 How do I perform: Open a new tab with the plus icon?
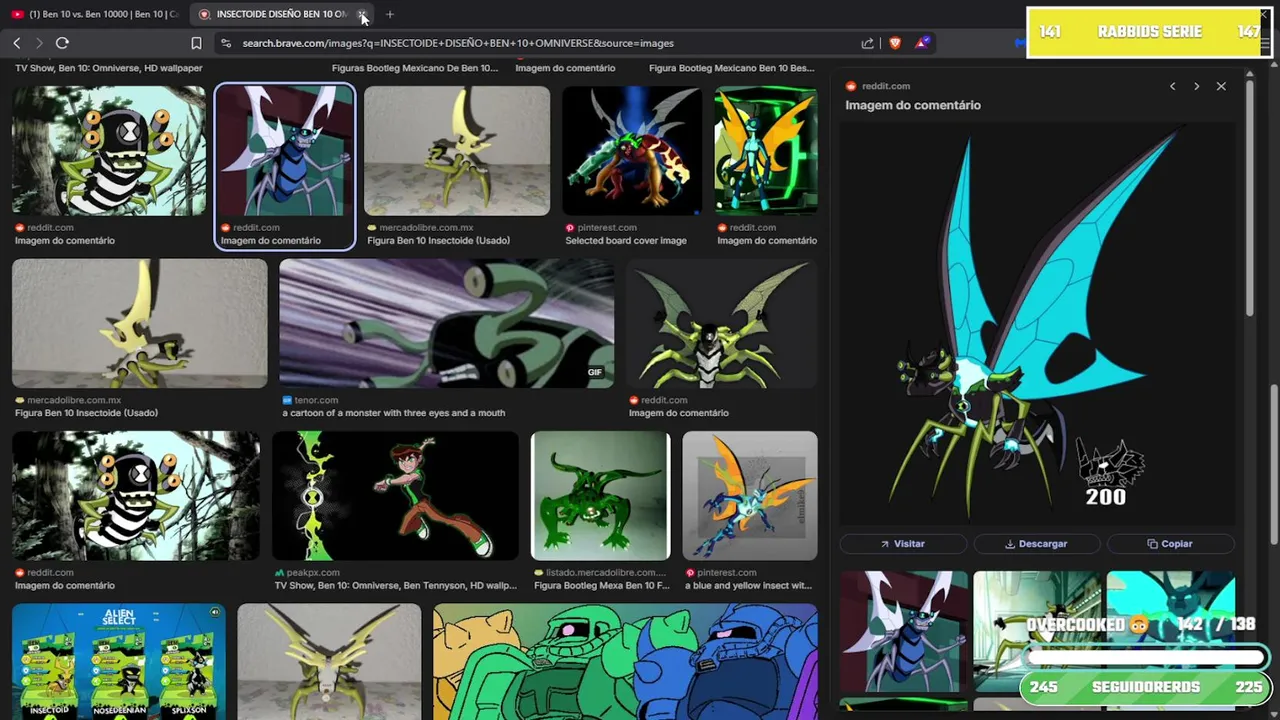[x=390, y=14]
